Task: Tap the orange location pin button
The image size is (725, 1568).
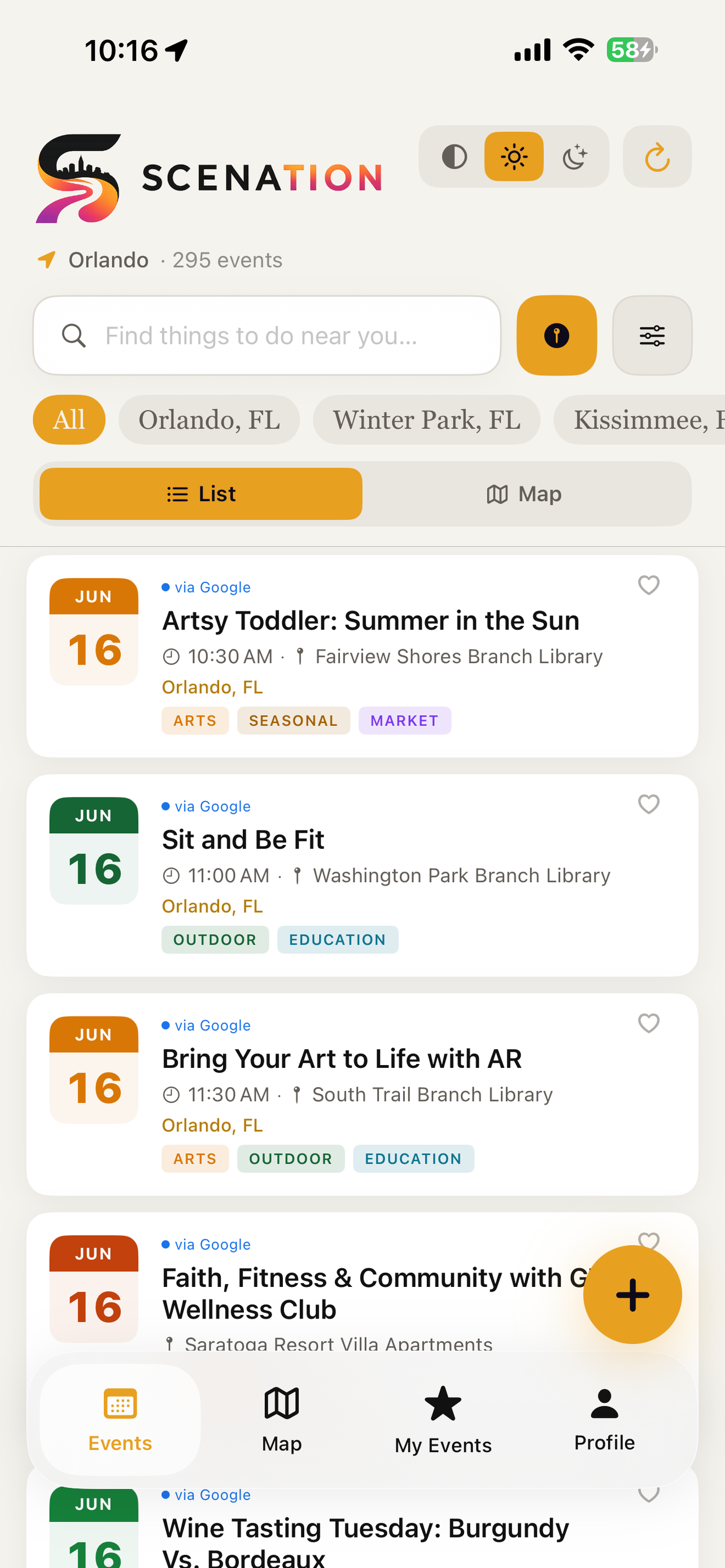Action: click(556, 335)
